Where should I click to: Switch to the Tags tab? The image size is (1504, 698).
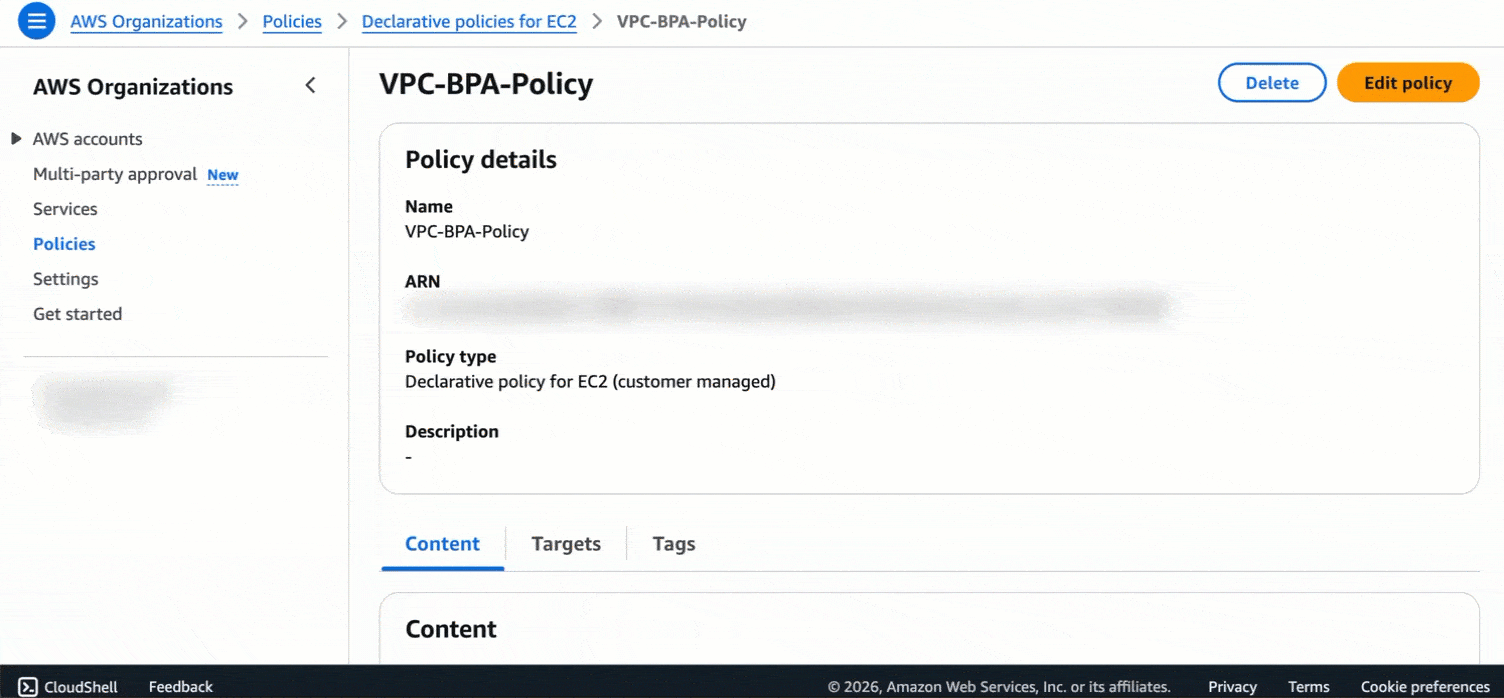point(674,544)
